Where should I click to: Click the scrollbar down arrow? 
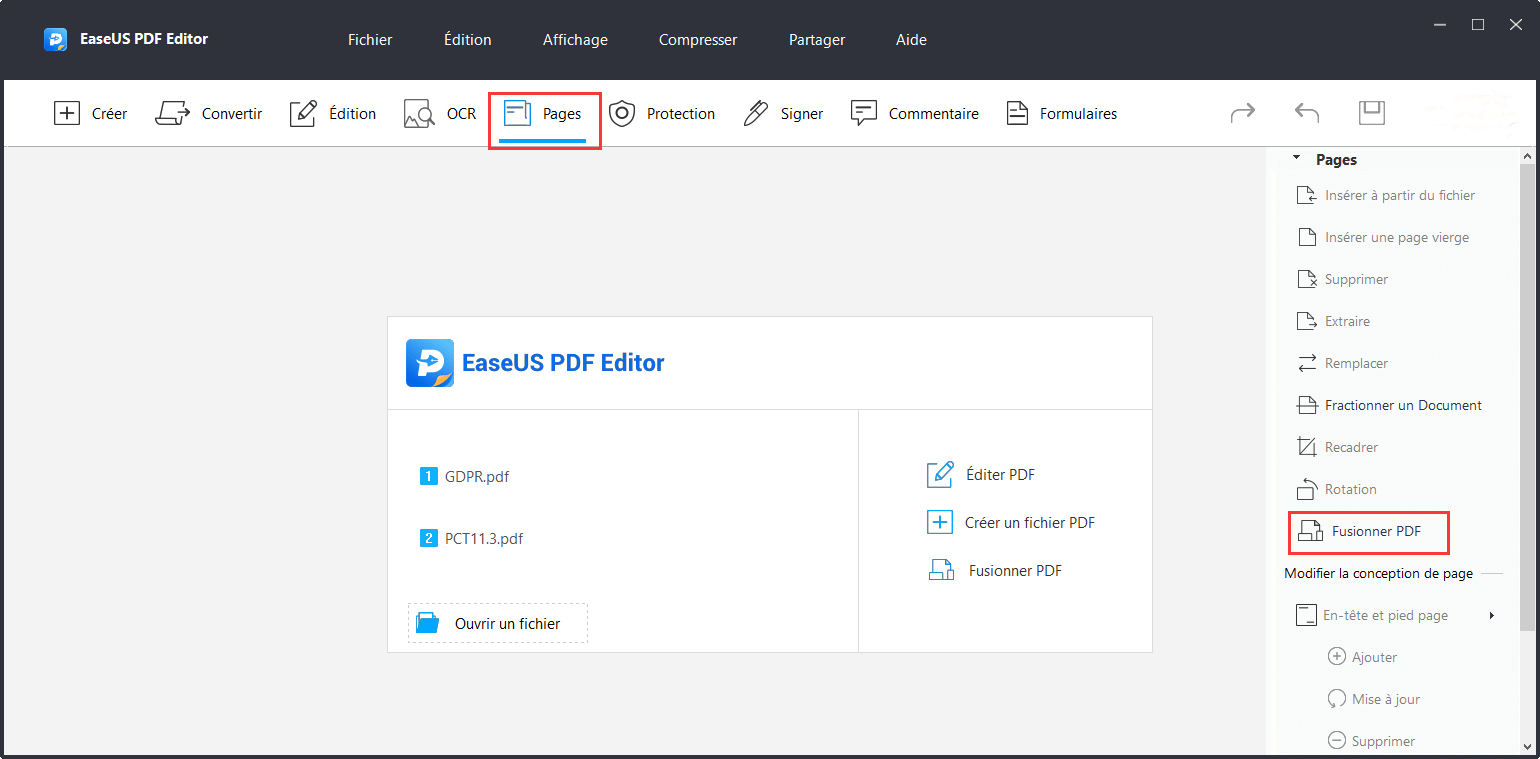(x=1527, y=746)
